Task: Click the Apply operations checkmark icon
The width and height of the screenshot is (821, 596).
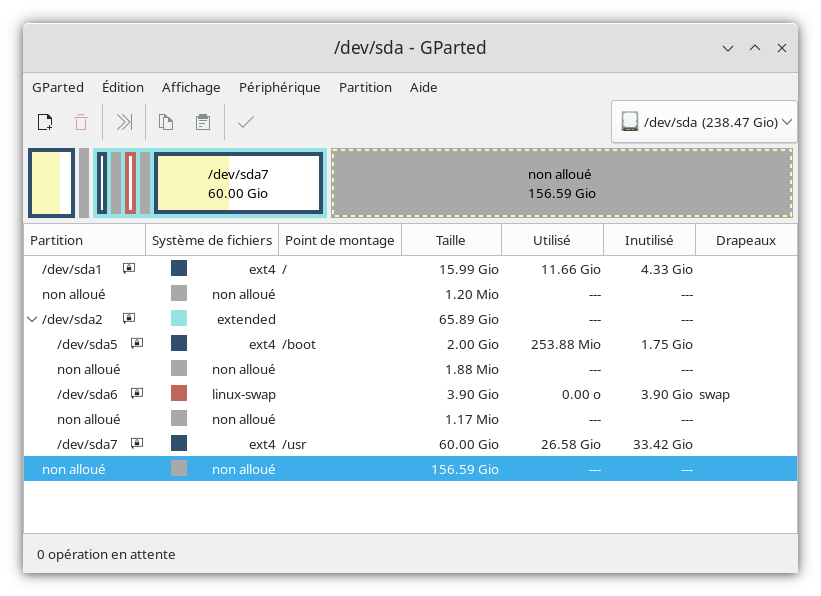Action: point(246,122)
